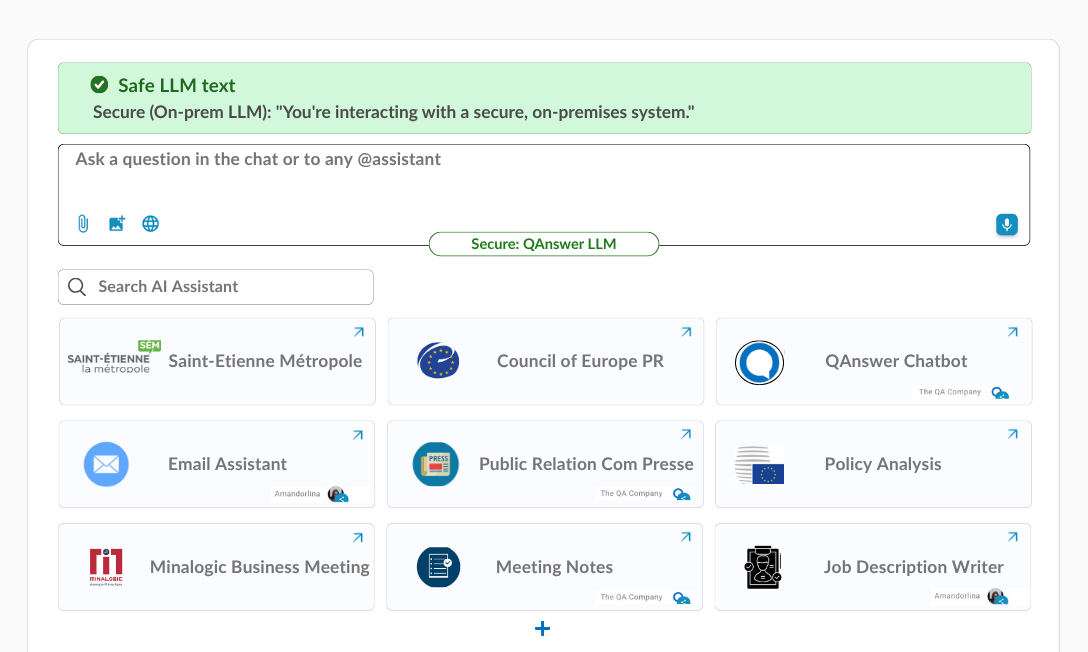Screen dimensions: 1088x652
Task: Select the Council of Europe PR icon
Action: pyautogui.click(x=437, y=361)
